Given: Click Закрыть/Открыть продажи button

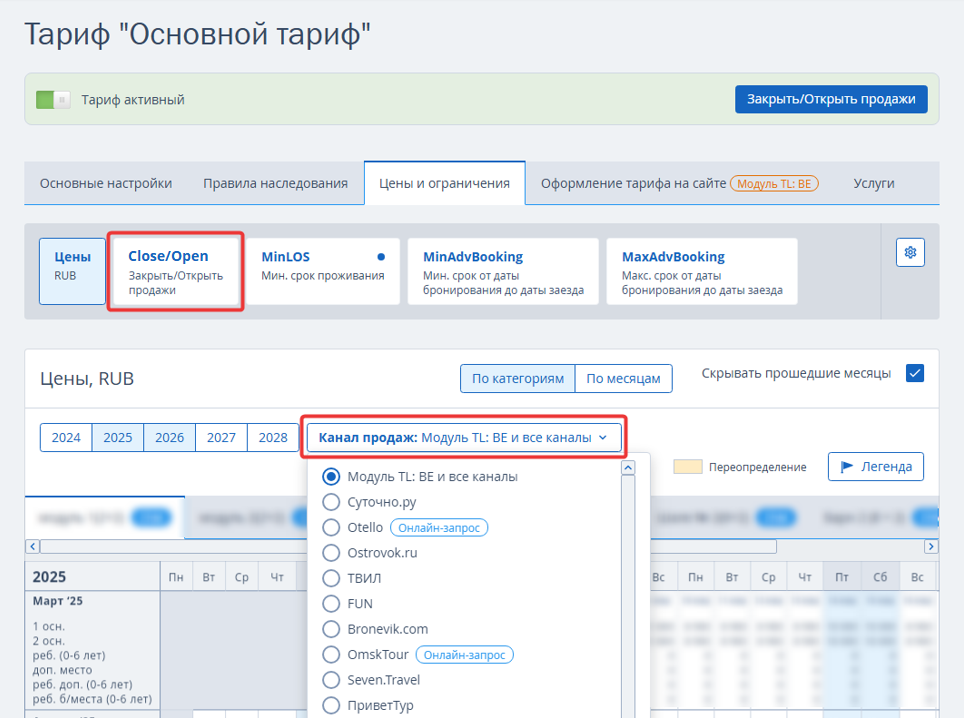Looking at the screenshot, I should (831, 100).
